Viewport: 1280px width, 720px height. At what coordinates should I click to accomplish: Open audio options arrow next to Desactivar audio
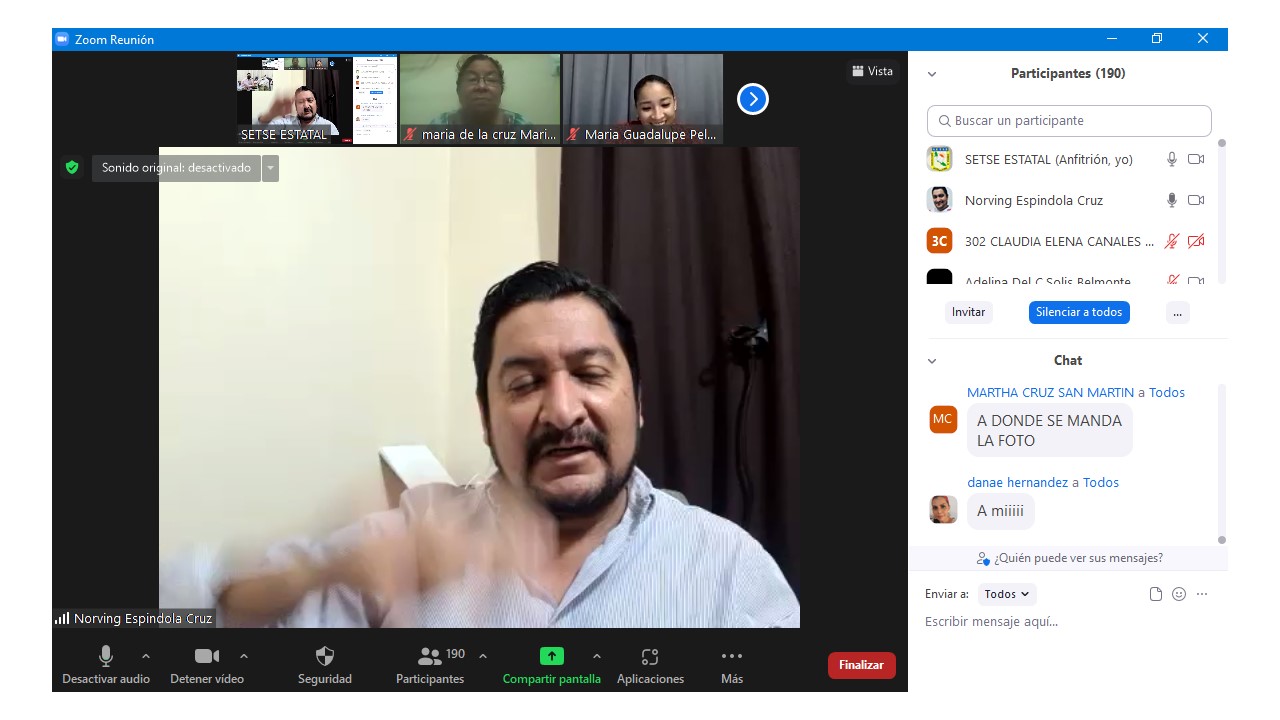click(146, 656)
